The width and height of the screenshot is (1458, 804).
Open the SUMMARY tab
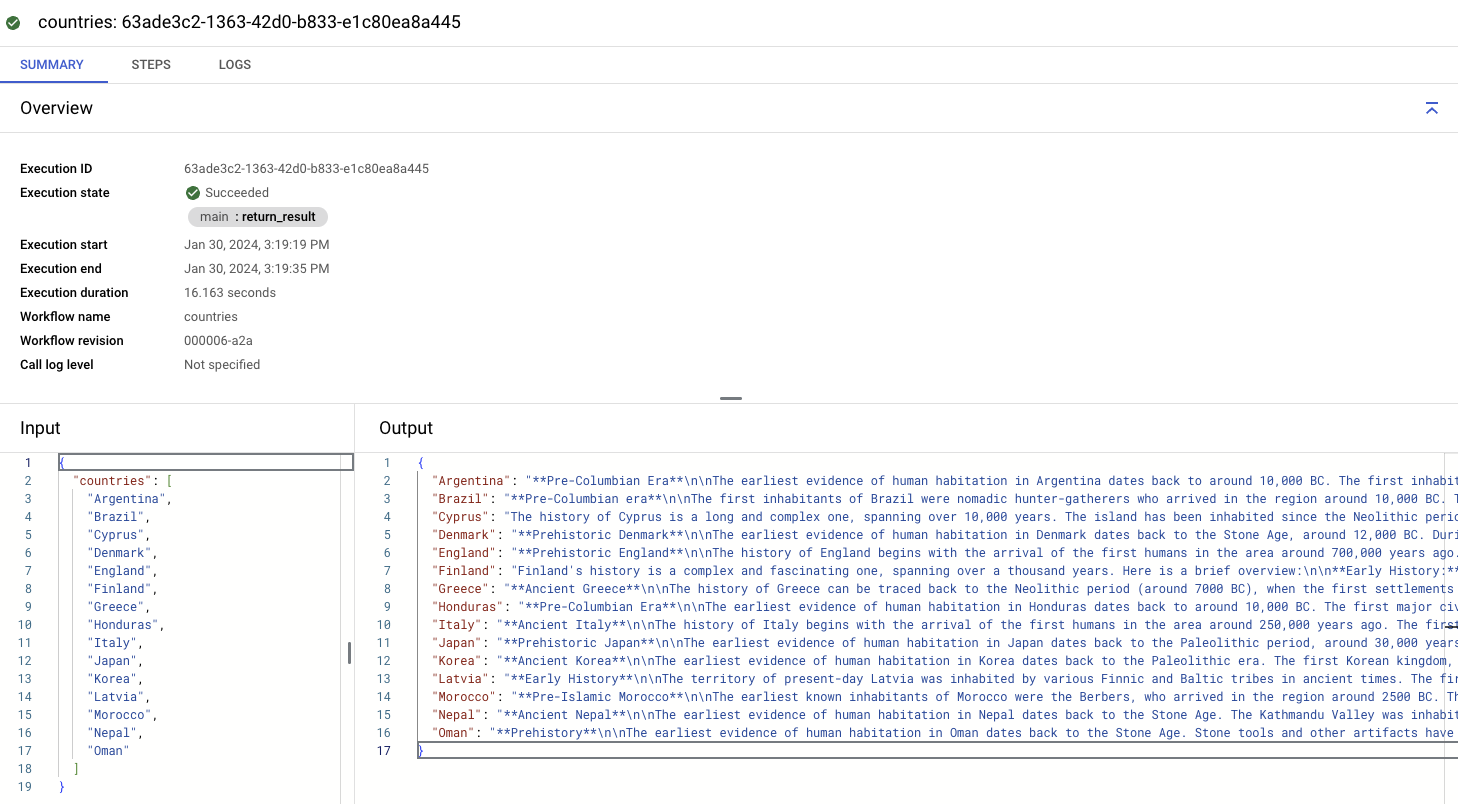pos(52,65)
